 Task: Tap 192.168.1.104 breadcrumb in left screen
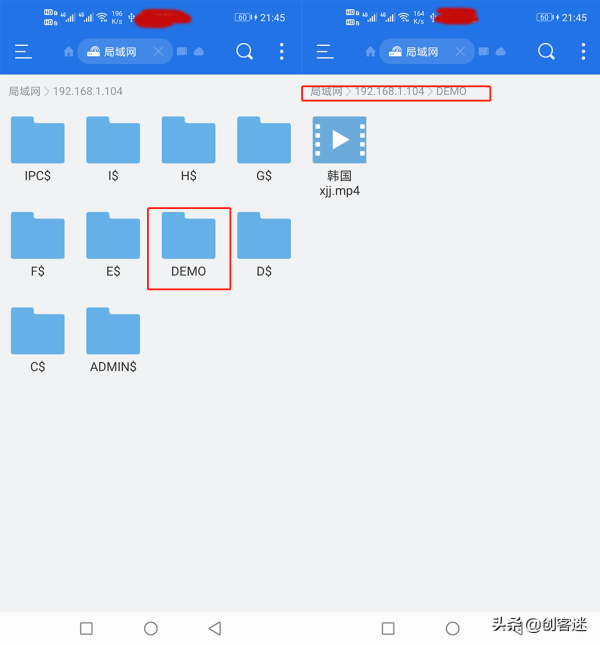coord(88,91)
